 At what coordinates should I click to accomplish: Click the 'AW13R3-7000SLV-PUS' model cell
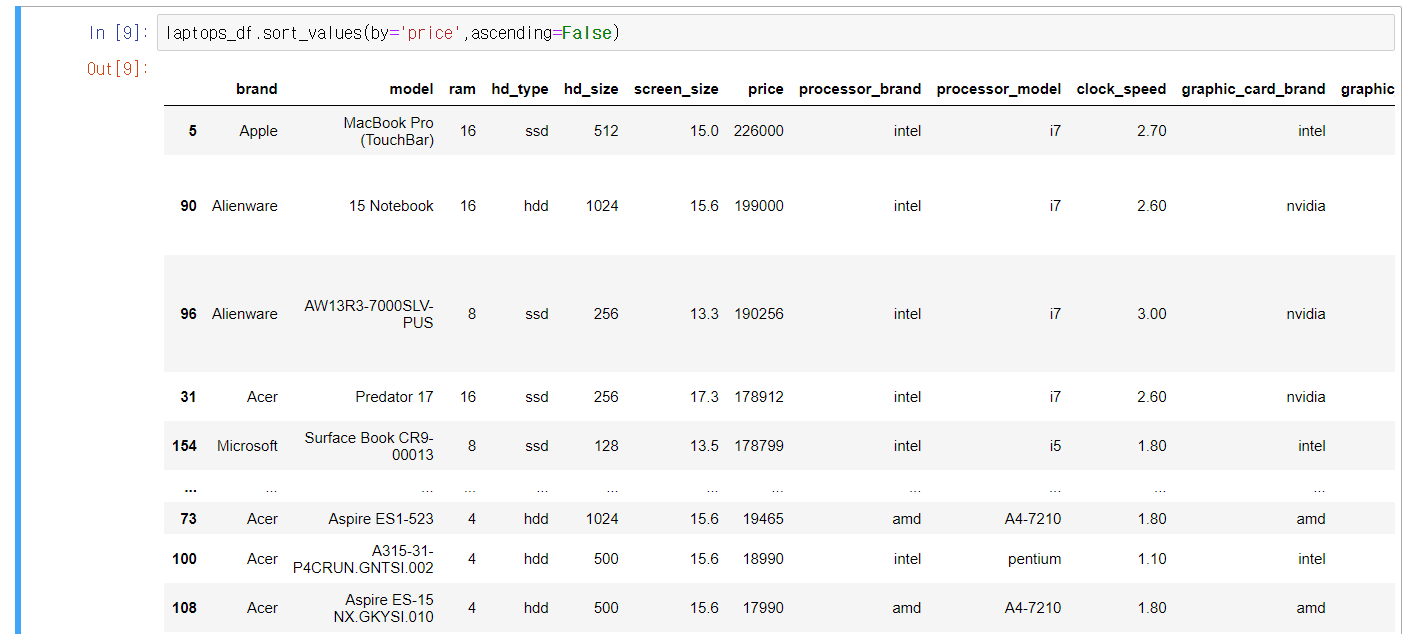(369, 314)
